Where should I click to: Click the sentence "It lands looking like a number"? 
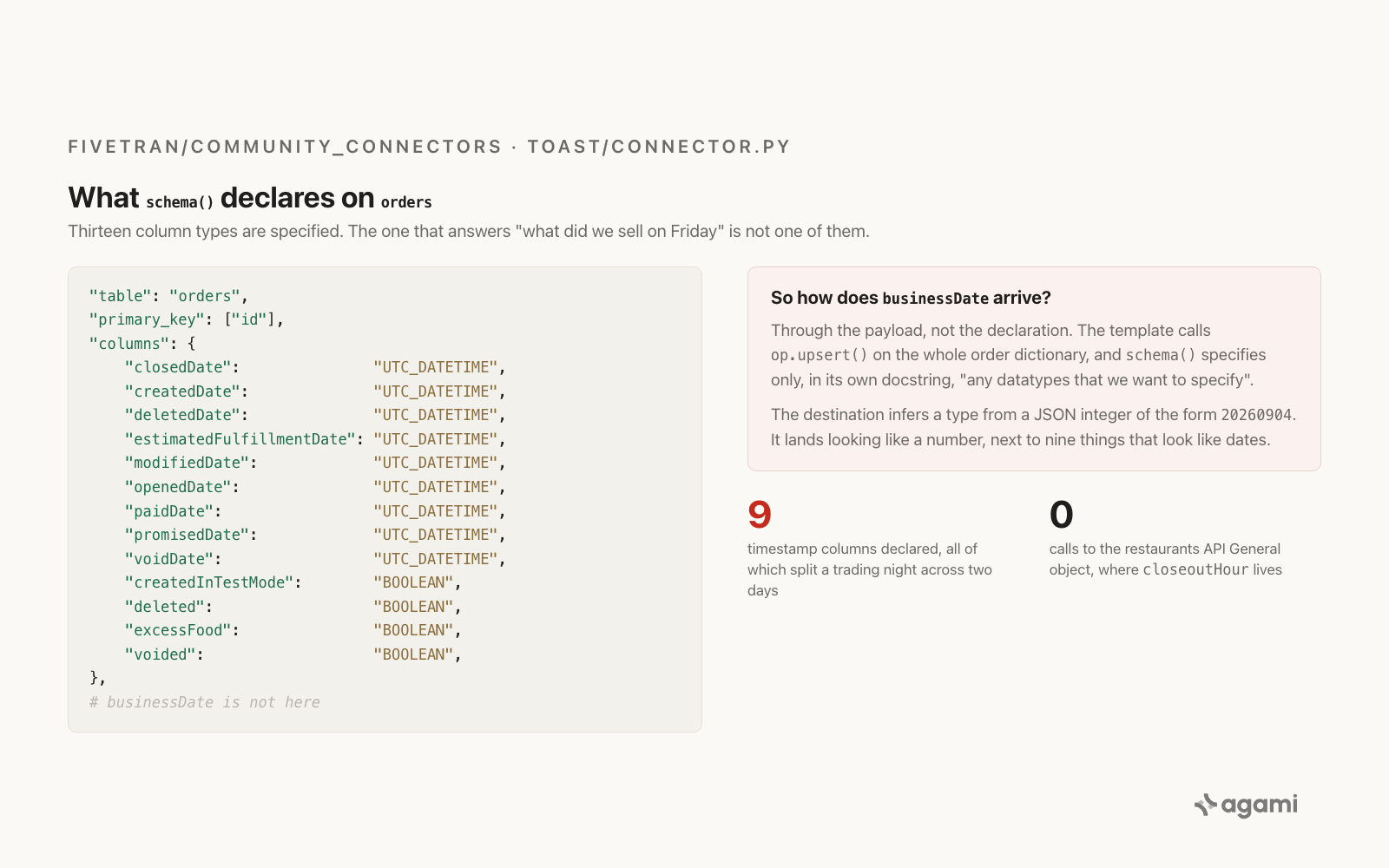(1021, 440)
